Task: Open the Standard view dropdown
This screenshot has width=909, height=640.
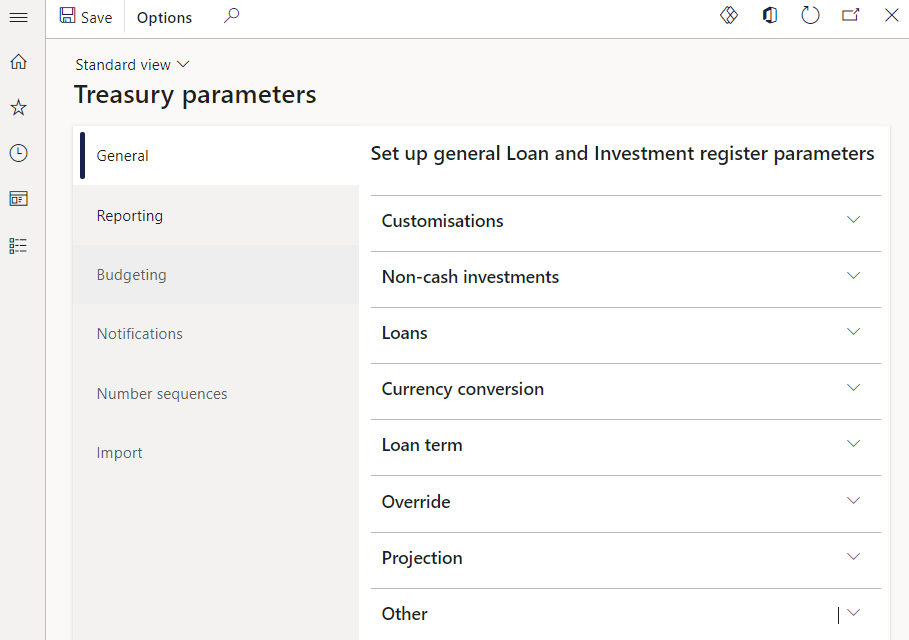Action: tap(132, 65)
